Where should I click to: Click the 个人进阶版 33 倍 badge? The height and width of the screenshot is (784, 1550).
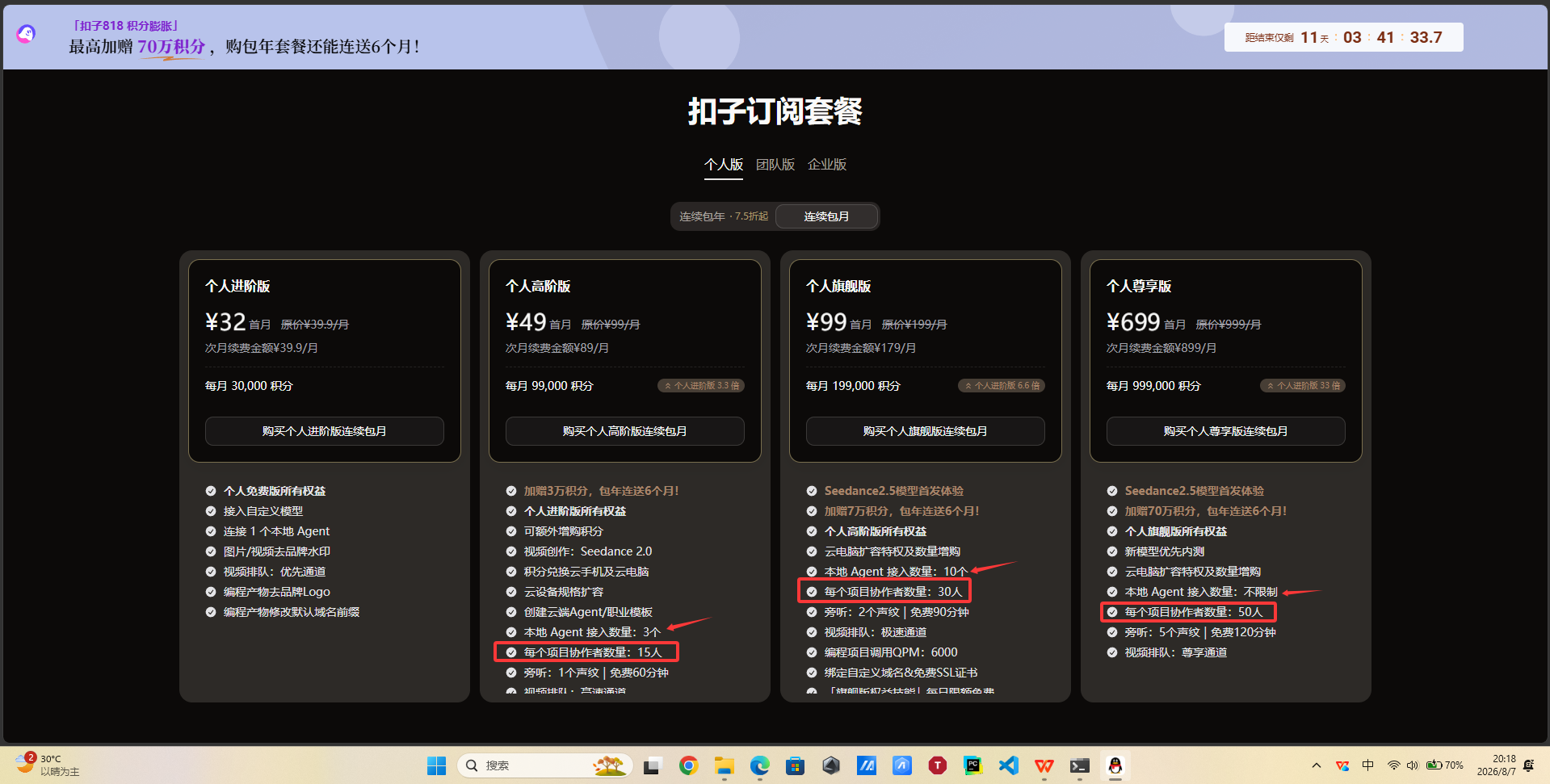click(1303, 386)
